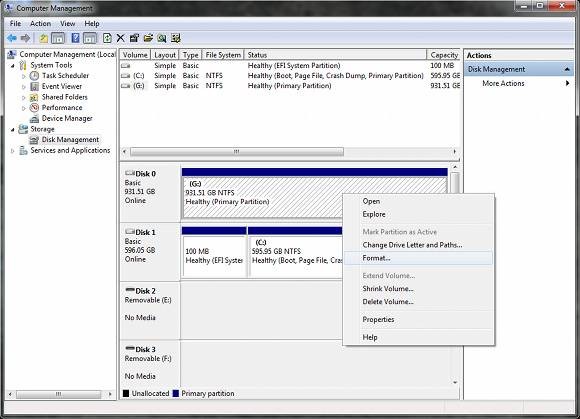Open the File menu
Screen dimensions: 580x419
click(x=15, y=24)
